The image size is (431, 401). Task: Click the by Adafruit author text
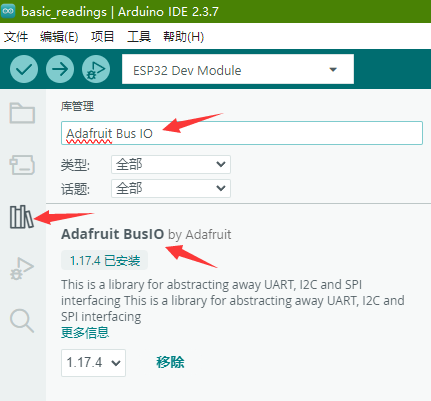(x=199, y=235)
